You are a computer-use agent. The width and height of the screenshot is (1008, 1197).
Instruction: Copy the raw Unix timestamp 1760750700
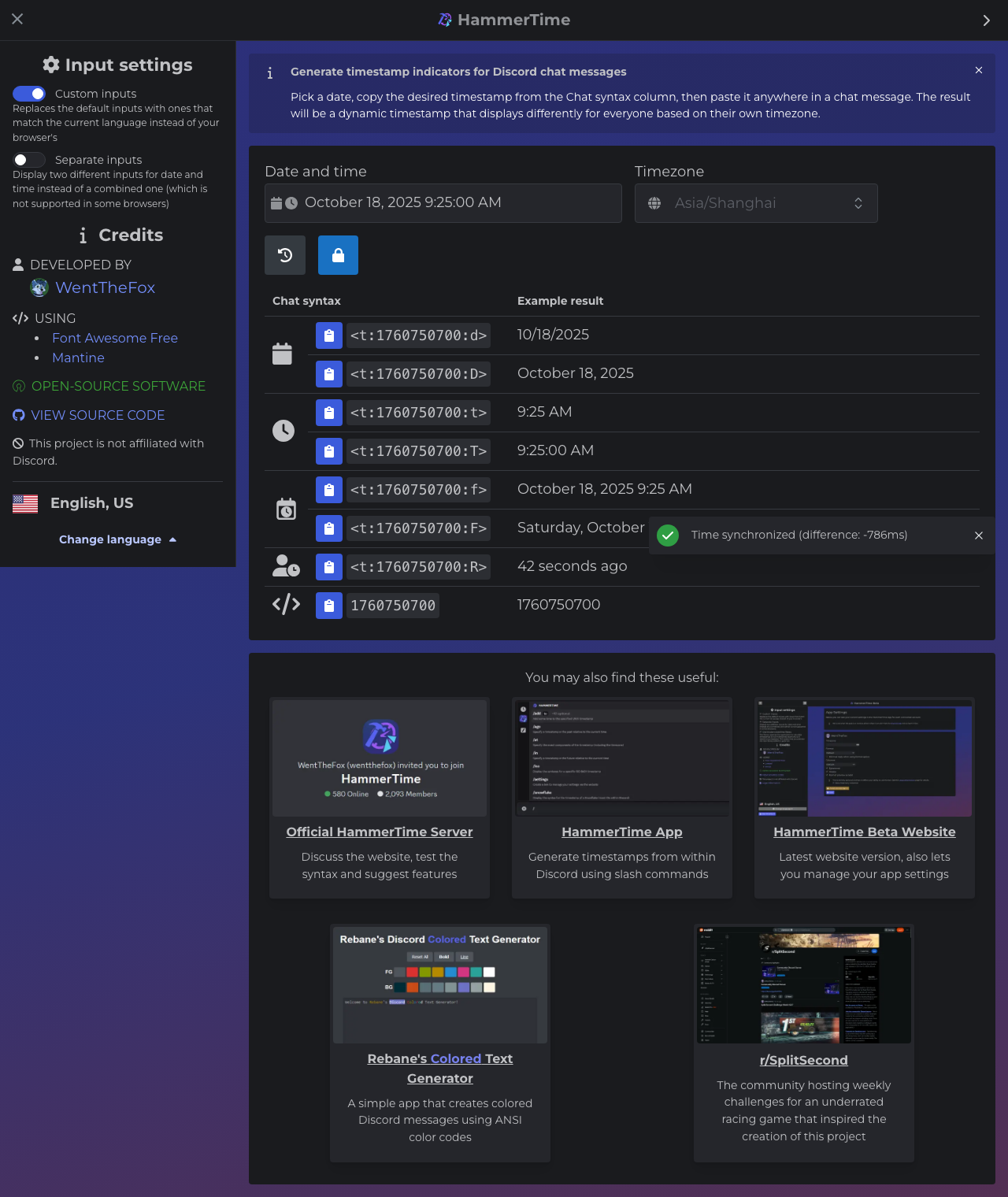tap(329, 606)
